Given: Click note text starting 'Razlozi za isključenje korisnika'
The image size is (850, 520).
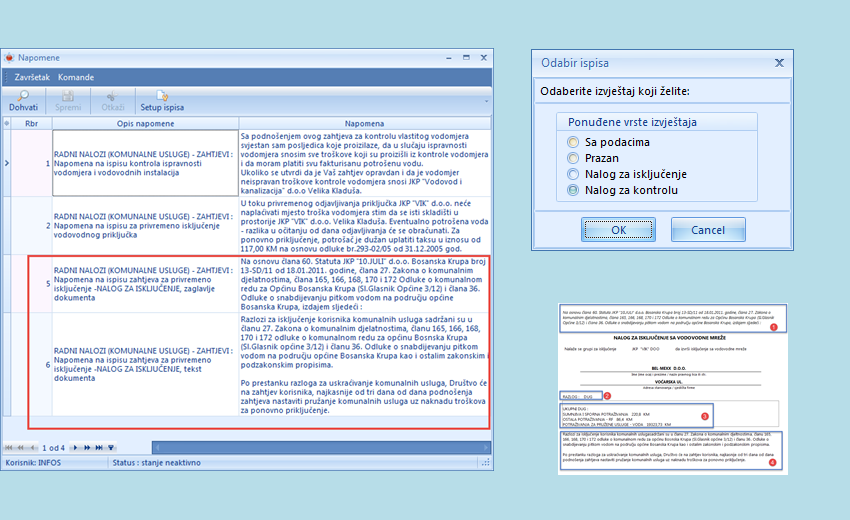Looking at the screenshot, I should point(364,364).
